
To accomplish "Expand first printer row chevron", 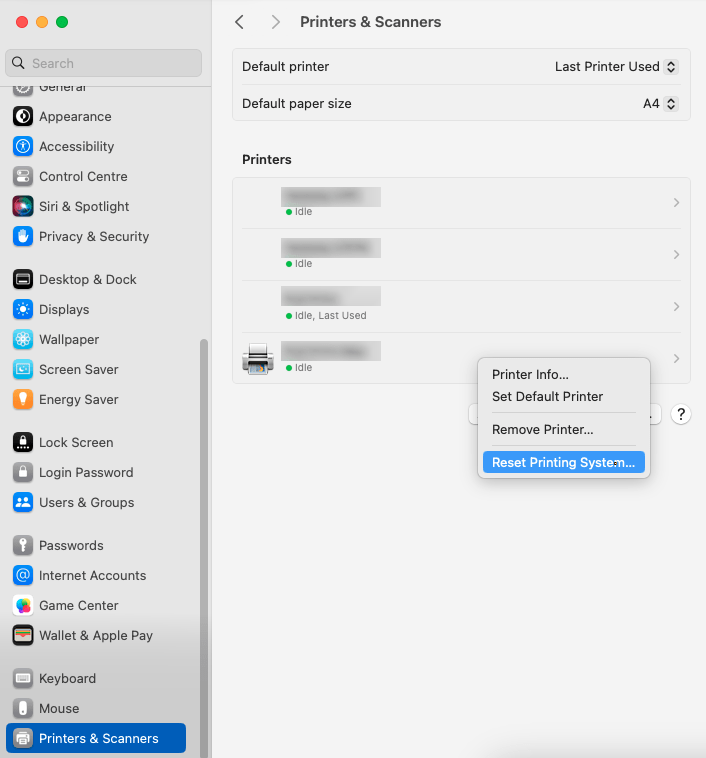I will point(677,203).
